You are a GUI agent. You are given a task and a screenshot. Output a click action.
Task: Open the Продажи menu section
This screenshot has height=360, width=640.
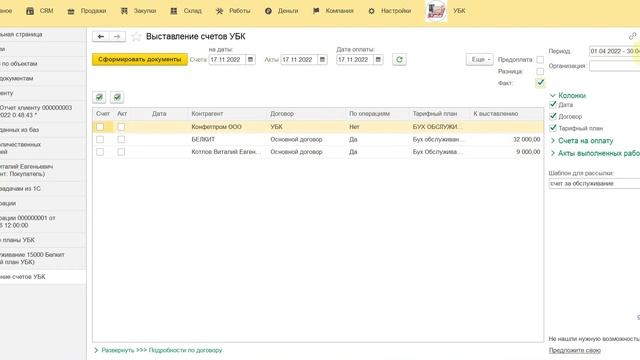point(87,11)
